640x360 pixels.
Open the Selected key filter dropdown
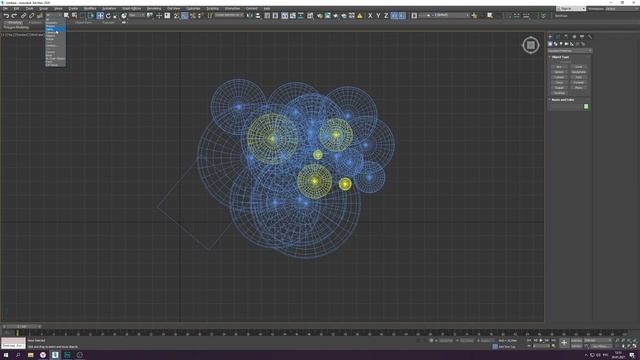597,340
